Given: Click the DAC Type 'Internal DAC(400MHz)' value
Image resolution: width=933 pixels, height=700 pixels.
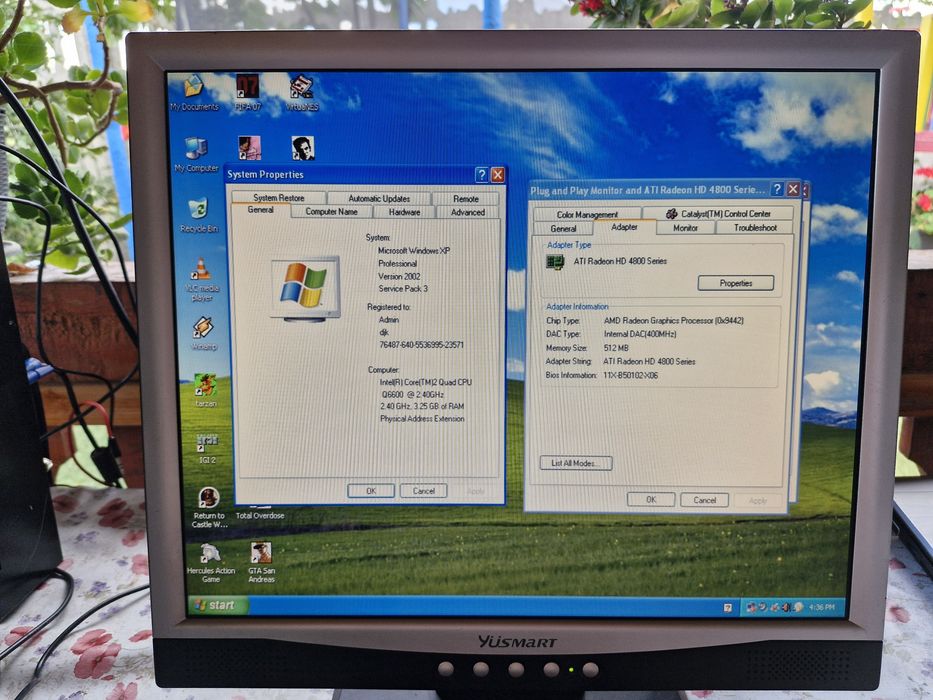Looking at the screenshot, I should pos(640,335).
